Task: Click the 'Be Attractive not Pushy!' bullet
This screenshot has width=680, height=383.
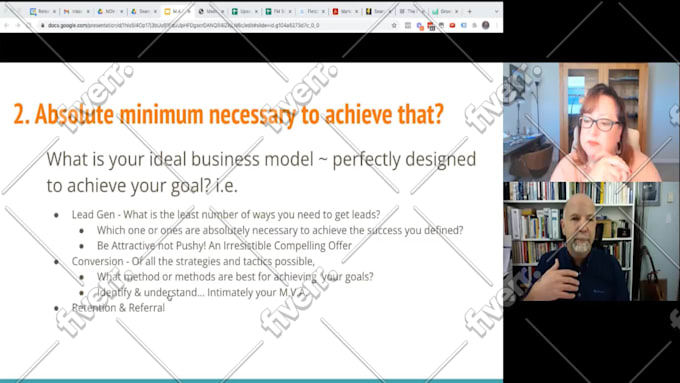Action: coord(224,246)
